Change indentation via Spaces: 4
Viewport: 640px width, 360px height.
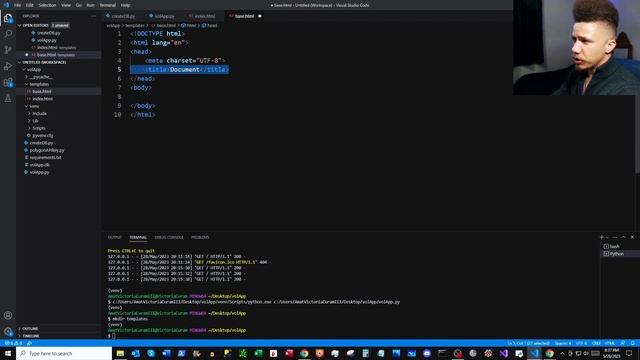tap(563, 343)
